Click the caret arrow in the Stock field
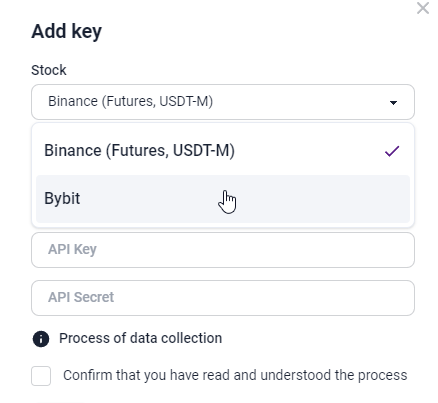Image resolution: width=438 pixels, height=403 pixels. click(393, 102)
